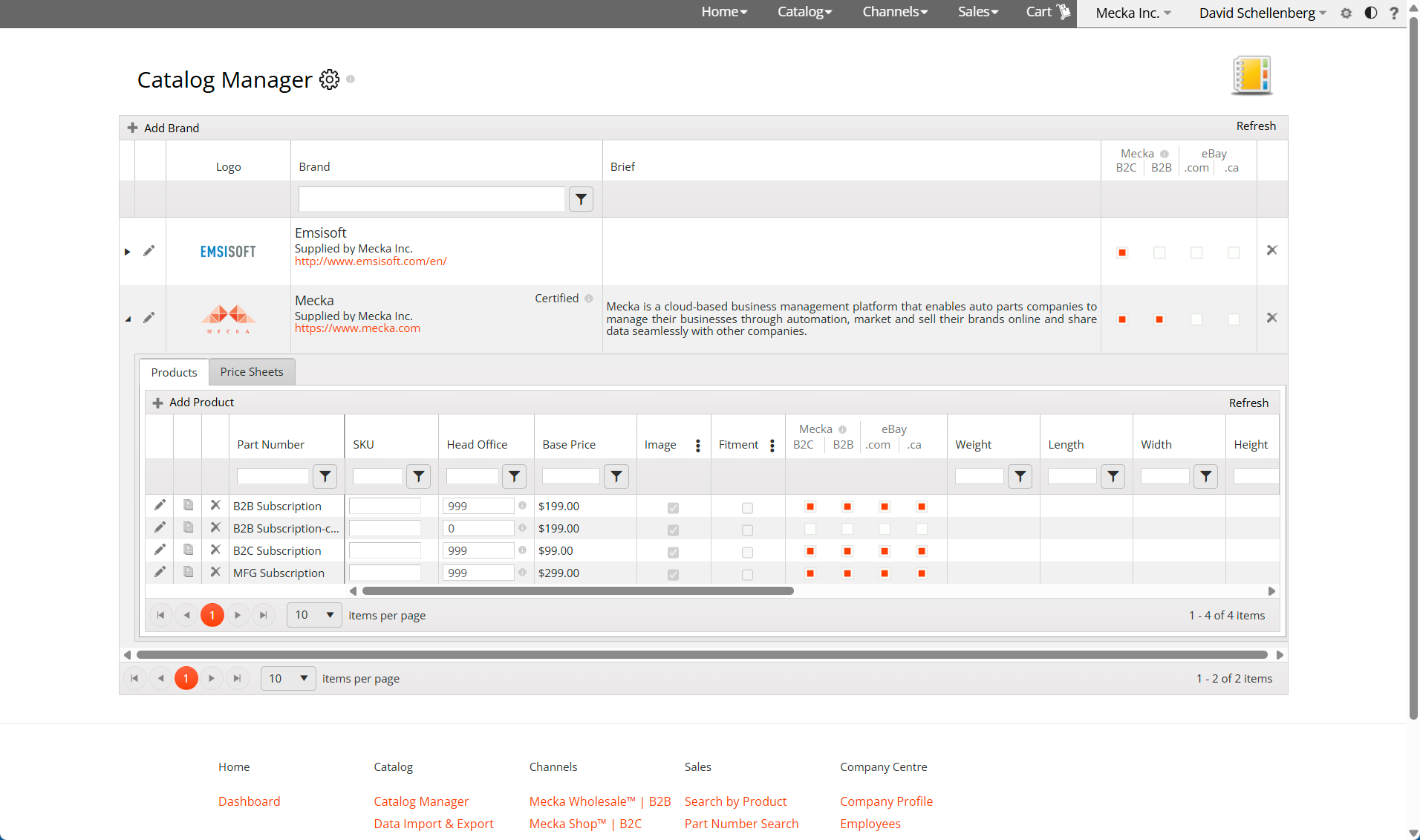Toggle Mecka B2C for B2B Subscription-c row

[x=810, y=529]
